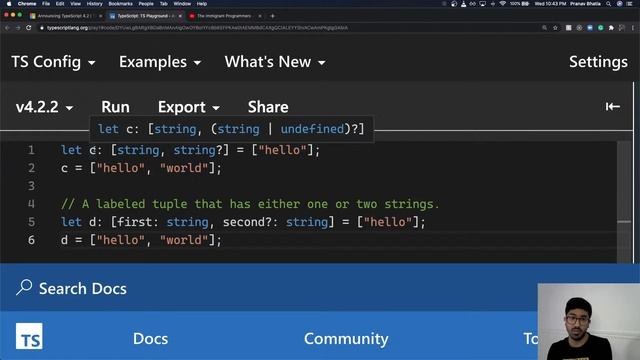
Task: Click the clock showing Wed 10:43 PM
Action: [x=550, y=4]
